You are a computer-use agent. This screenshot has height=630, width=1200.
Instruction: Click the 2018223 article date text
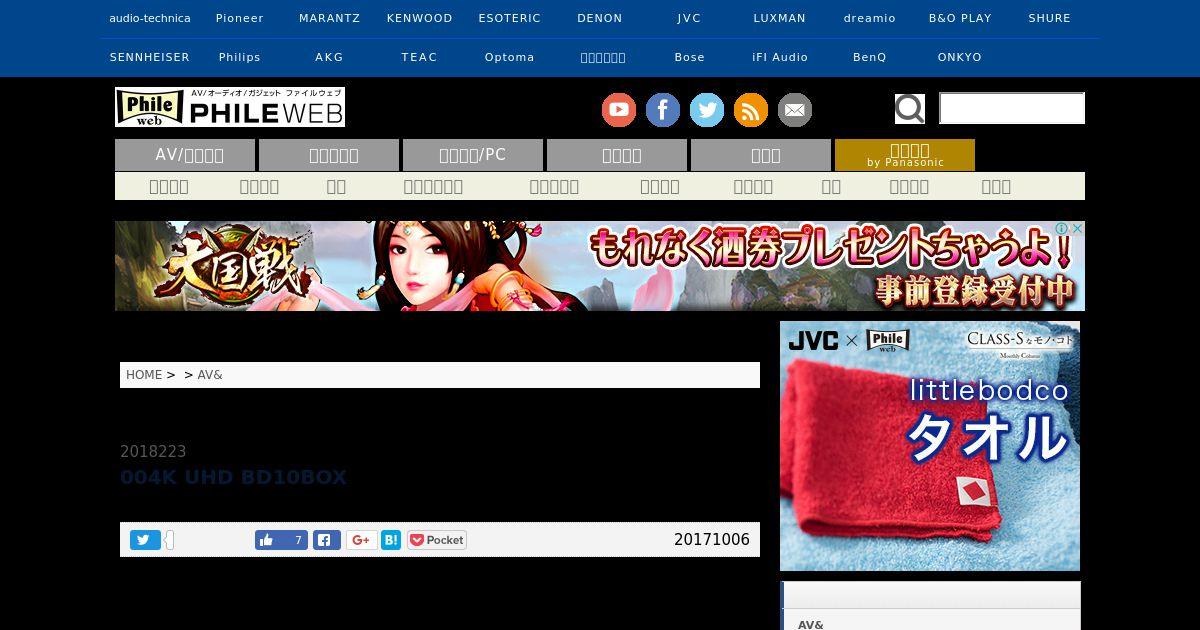[x=153, y=452]
